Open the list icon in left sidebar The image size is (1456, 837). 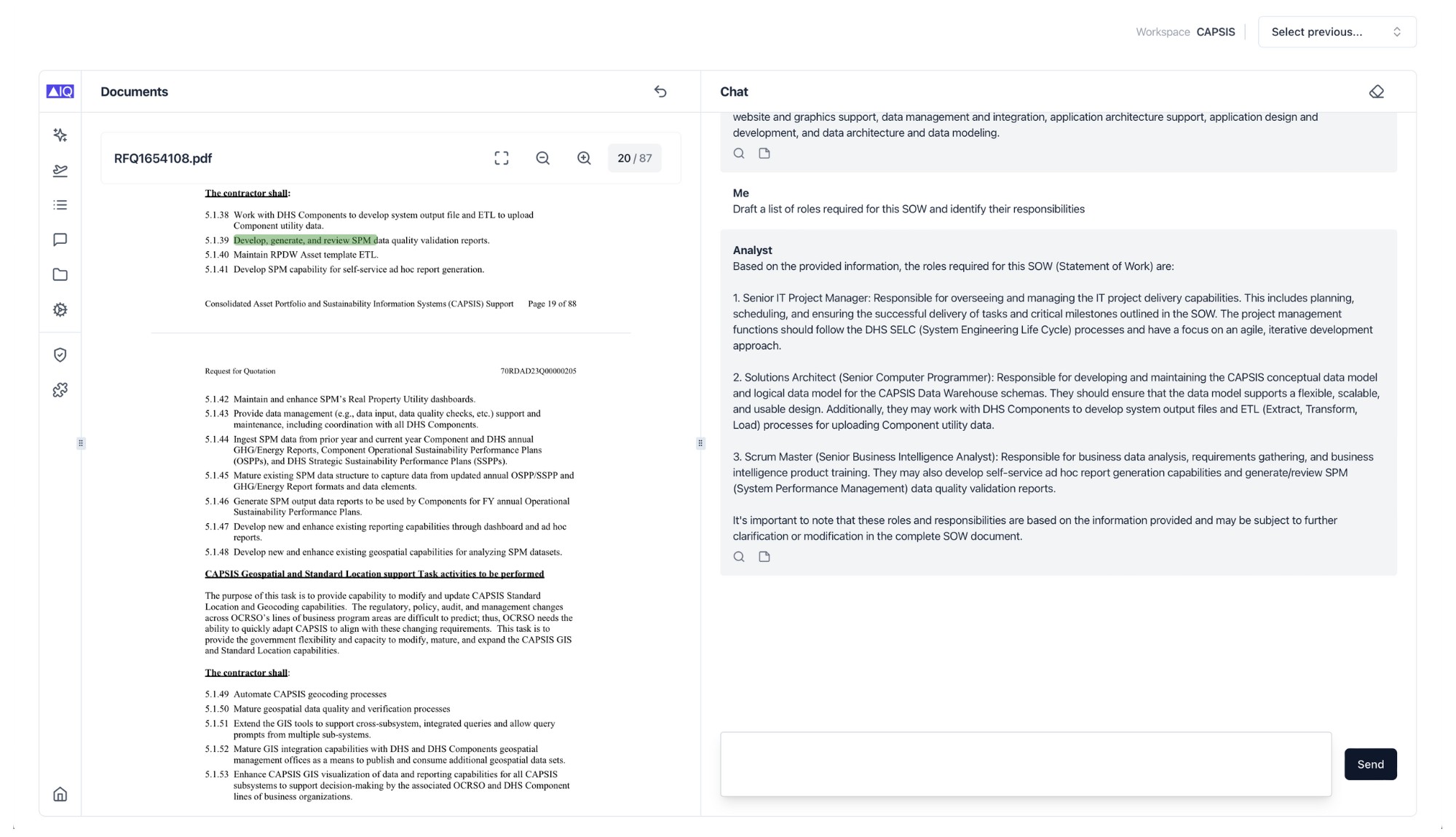click(x=60, y=205)
